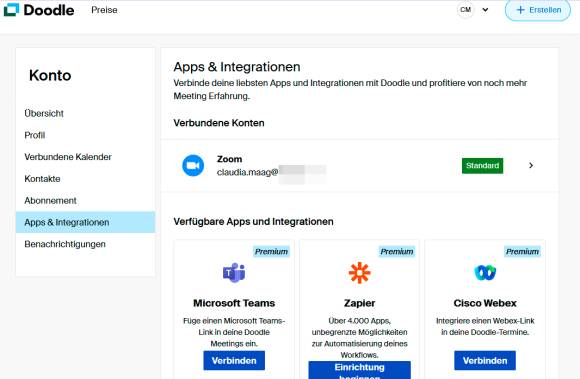580x379 pixels.
Task: Expand the account dropdown arrow next to CM
Action: (x=485, y=10)
